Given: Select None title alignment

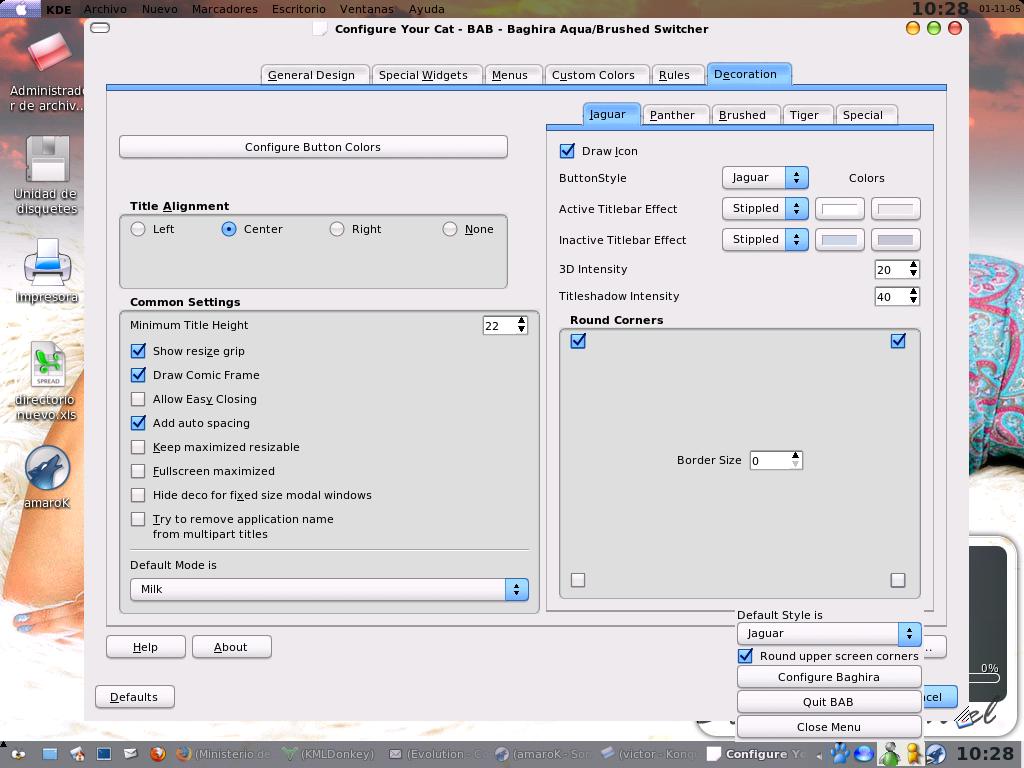Looking at the screenshot, I should coord(450,229).
